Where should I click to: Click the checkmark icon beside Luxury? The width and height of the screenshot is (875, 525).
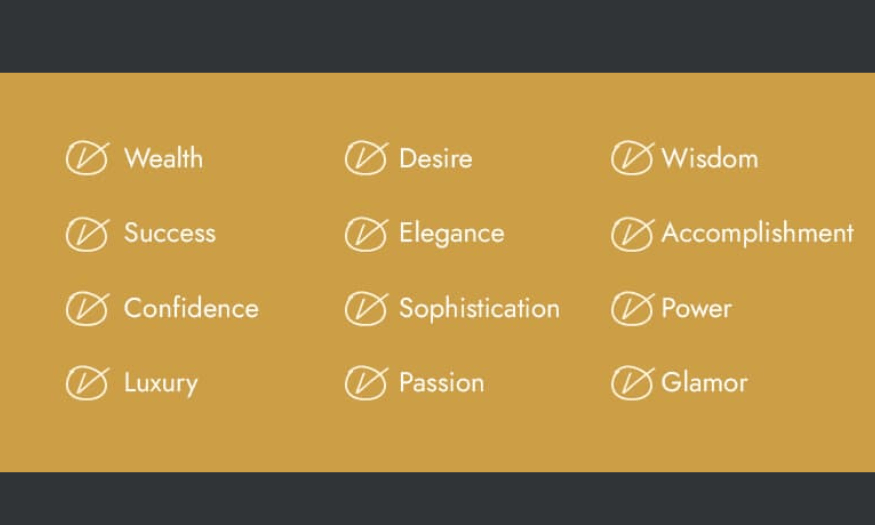88,383
